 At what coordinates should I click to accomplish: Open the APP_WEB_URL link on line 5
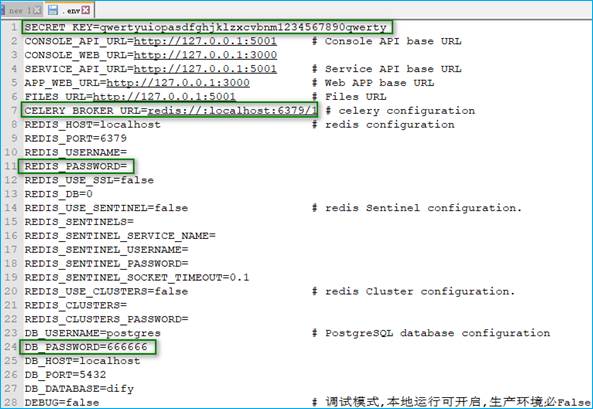tap(178, 82)
